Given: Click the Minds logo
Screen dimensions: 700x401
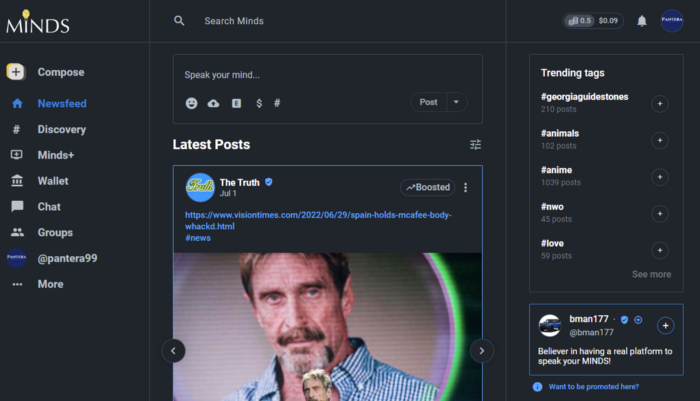Looking at the screenshot, I should click(x=38, y=22).
